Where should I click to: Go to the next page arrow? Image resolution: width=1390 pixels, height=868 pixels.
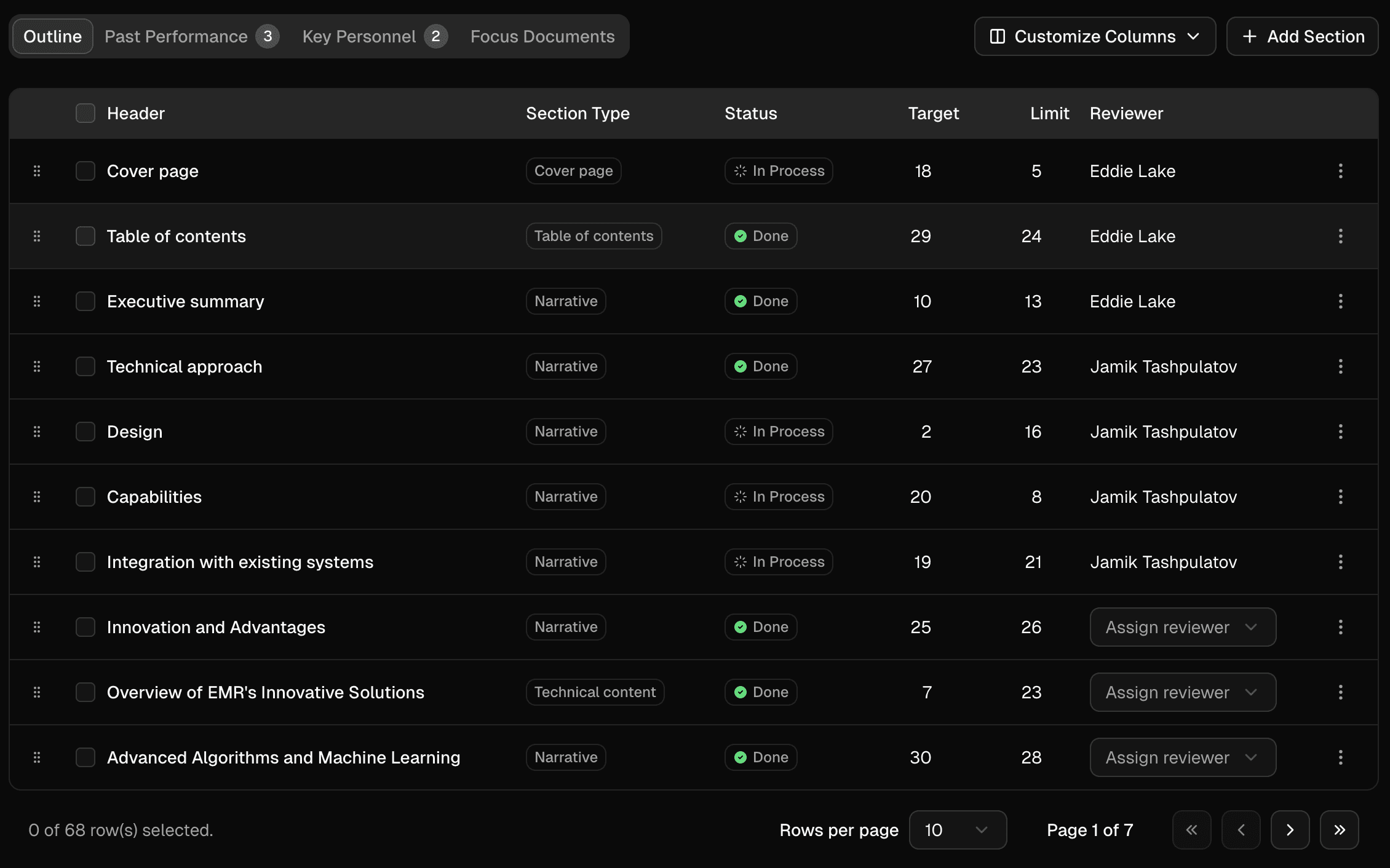pos(1290,830)
